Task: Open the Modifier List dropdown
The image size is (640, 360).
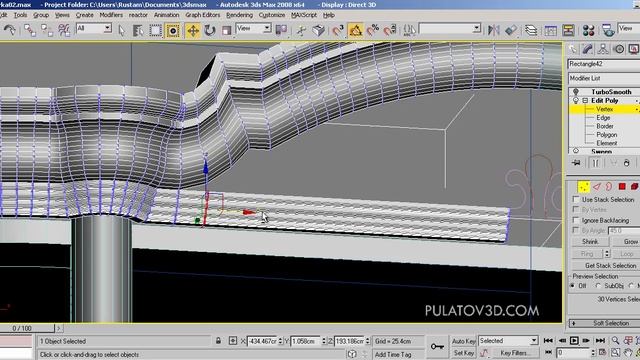Action: [604, 78]
